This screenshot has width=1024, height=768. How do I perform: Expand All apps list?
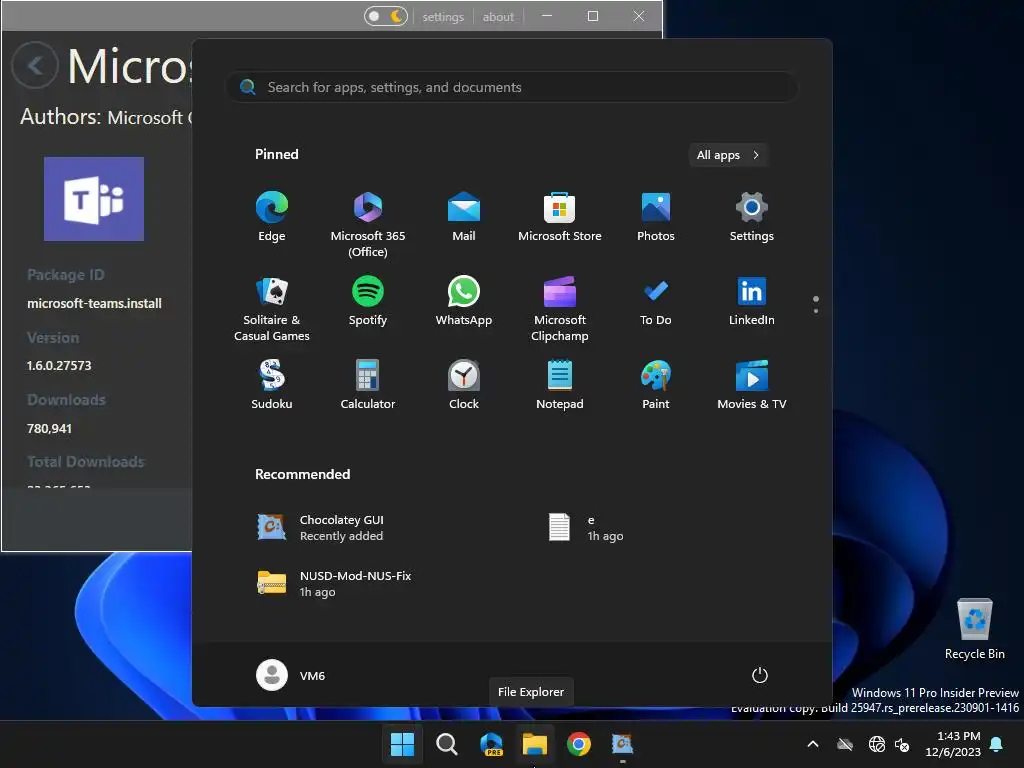coord(728,155)
